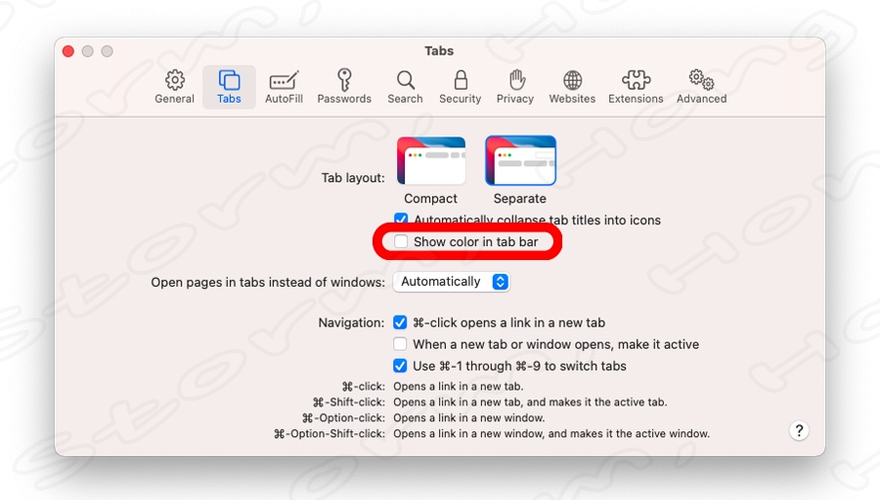Select the Tabs preferences pane
Viewport: 880px width, 500px height.
coord(229,87)
